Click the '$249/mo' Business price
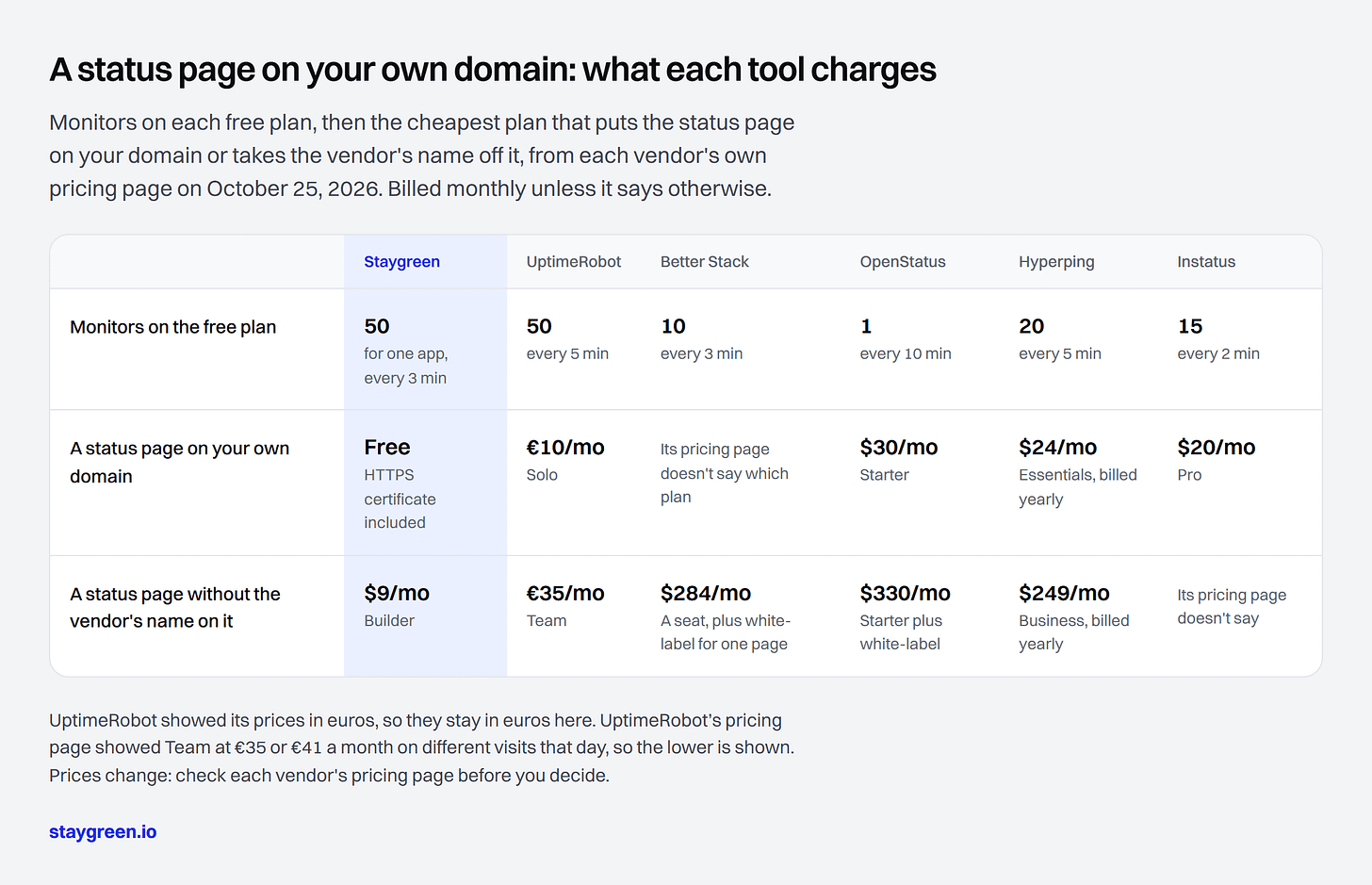The width and height of the screenshot is (1372, 885). [x=1064, y=593]
